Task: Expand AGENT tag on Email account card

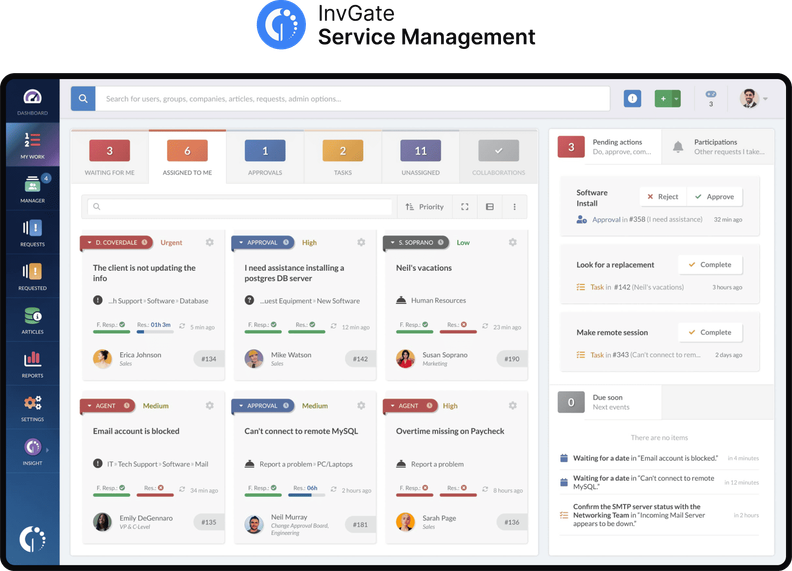Action: coord(108,405)
